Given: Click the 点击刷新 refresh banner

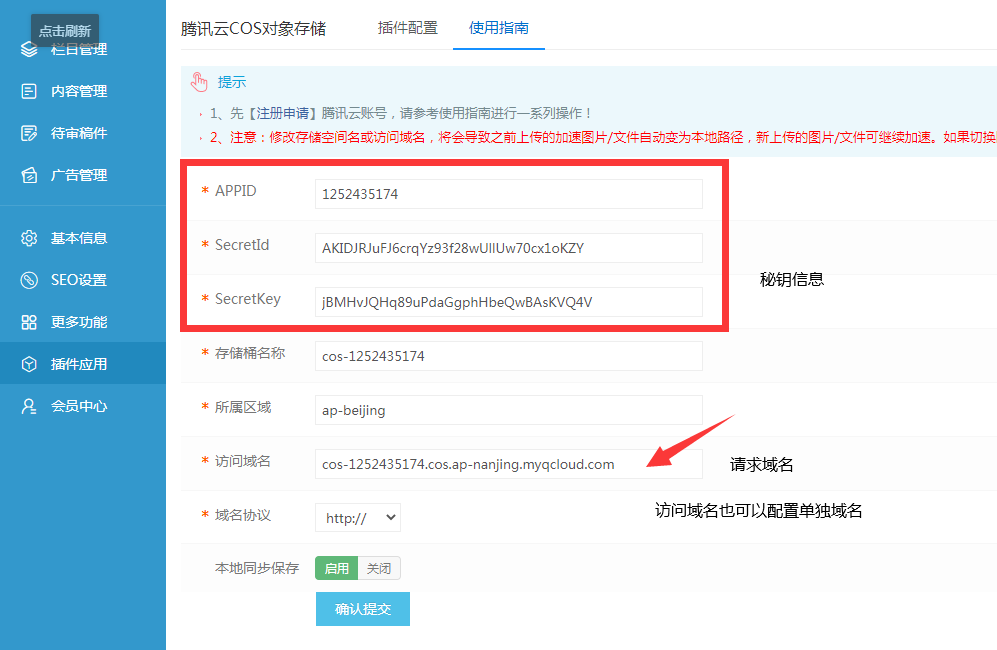Looking at the screenshot, I should (65, 30).
